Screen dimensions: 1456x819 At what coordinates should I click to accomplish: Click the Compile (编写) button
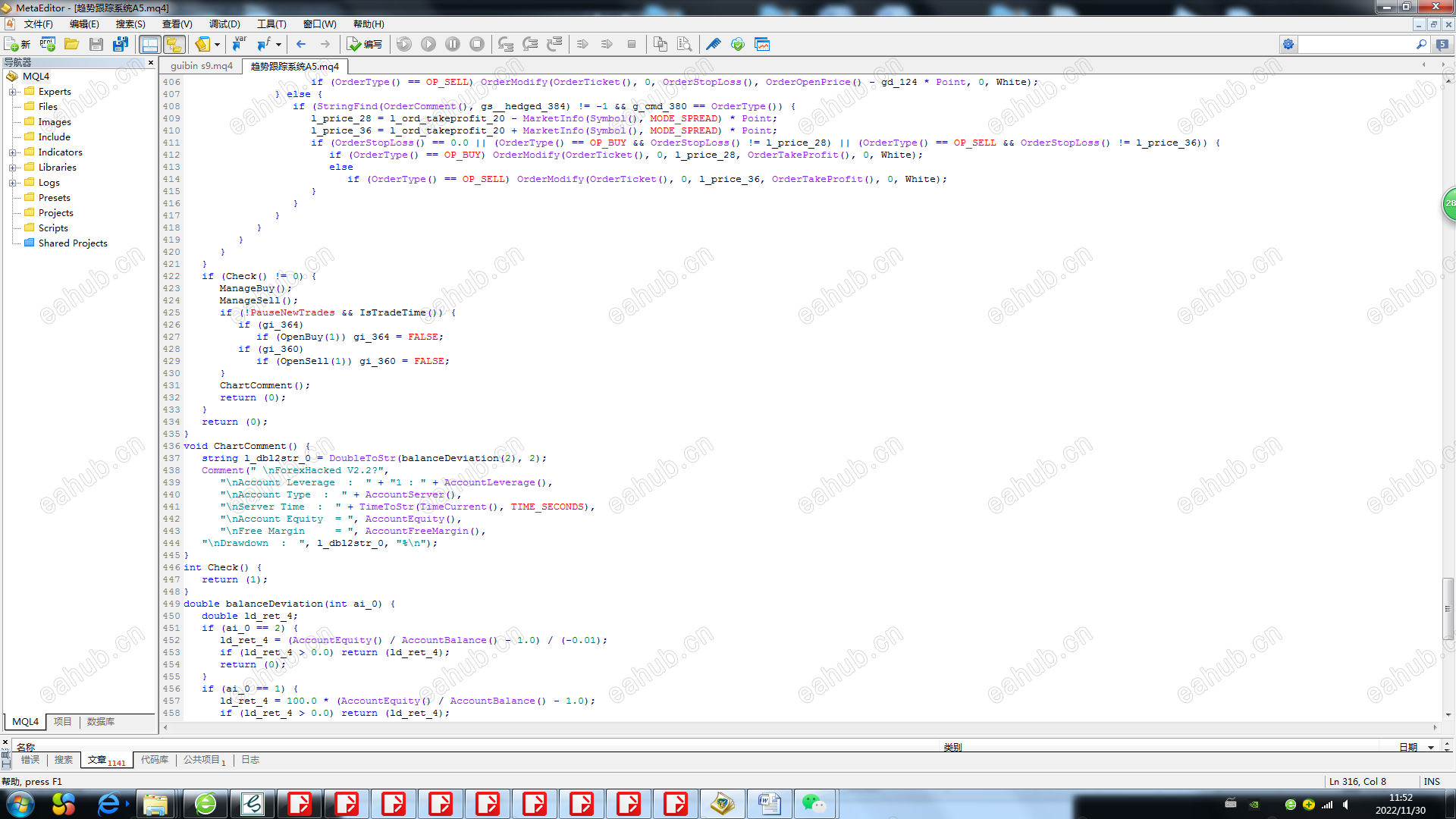(365, 44)
